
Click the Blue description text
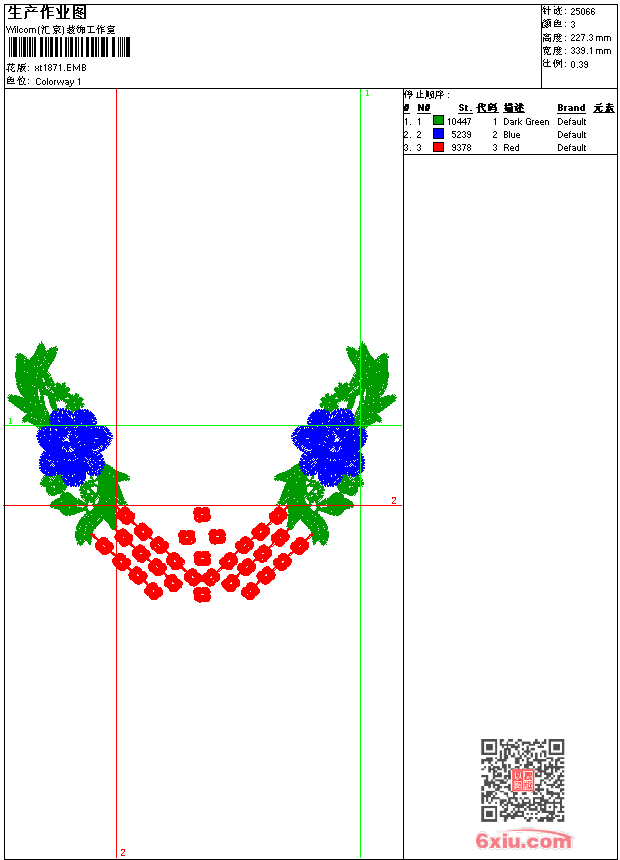point(512,135)
